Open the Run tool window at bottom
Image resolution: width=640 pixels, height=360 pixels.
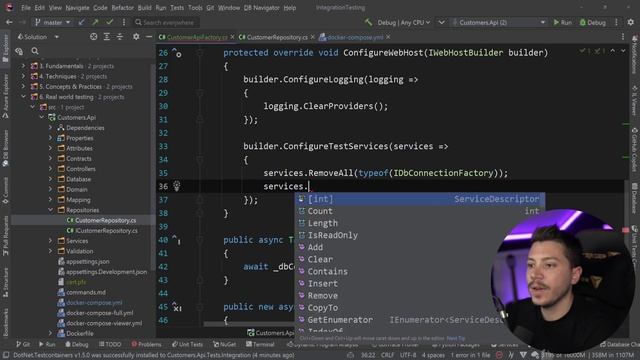[x=47, y=344]
